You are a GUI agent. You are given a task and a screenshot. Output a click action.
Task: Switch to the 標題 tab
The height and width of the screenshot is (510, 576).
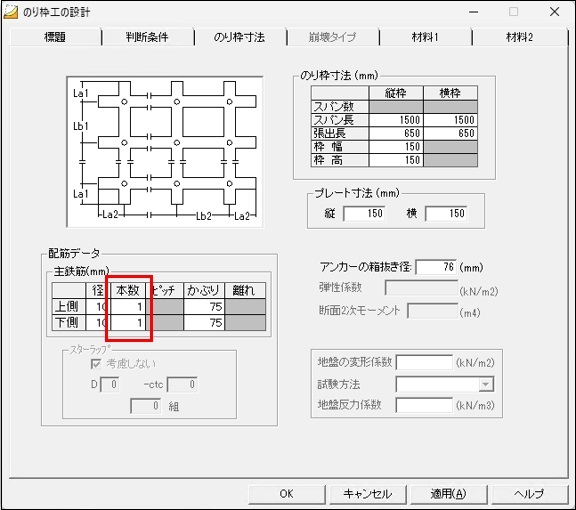point(55,37)
